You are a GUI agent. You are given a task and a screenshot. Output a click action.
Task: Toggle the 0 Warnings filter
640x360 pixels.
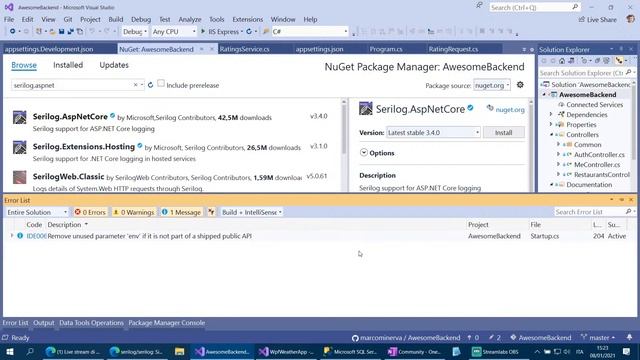[133, 212]
